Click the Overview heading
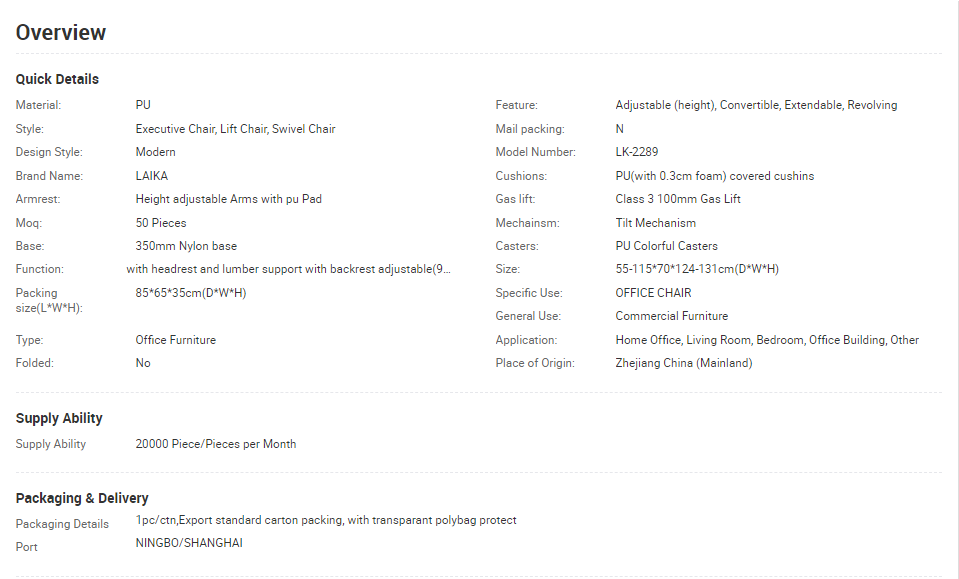This screenshot has height=579, width=959. [x=61, y=32]
